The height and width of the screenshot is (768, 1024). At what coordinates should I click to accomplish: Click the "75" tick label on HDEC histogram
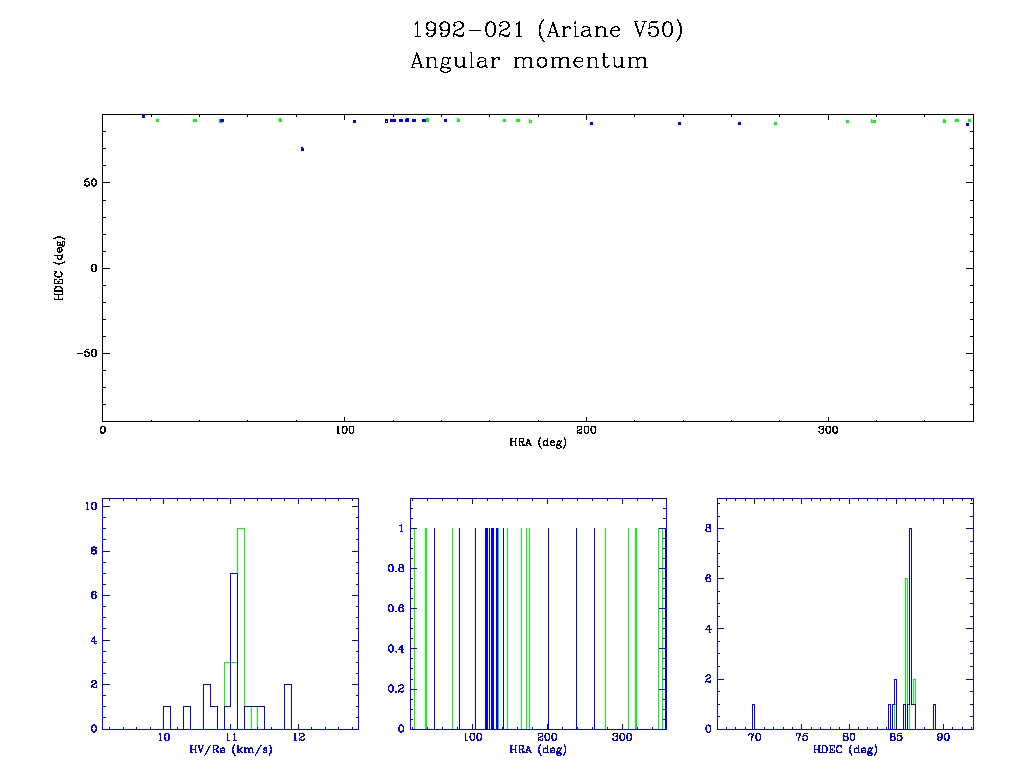pos(801,737)
